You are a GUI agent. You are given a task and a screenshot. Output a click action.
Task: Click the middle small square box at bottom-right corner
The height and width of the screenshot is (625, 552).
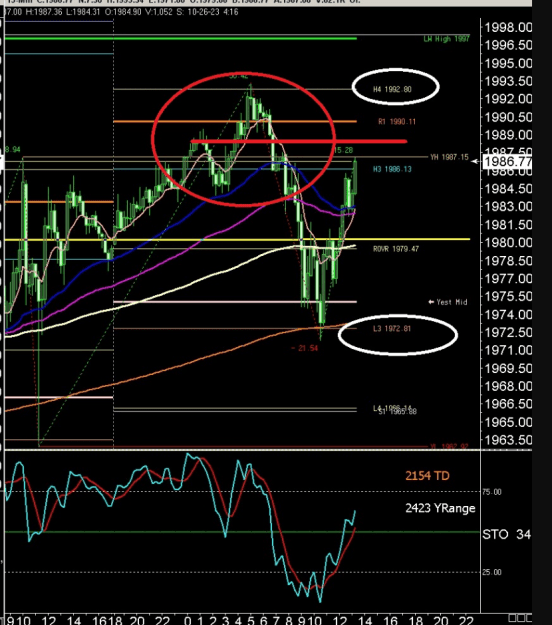[519, 618]
